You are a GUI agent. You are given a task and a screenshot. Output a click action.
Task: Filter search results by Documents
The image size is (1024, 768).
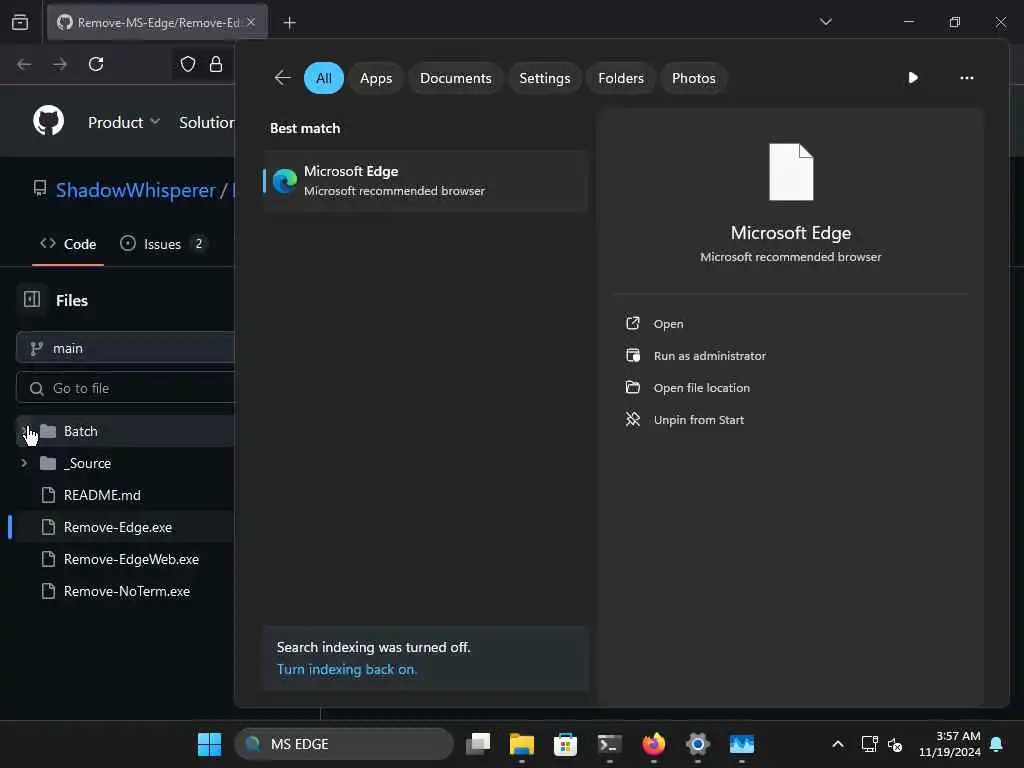[x=455, y=78]
